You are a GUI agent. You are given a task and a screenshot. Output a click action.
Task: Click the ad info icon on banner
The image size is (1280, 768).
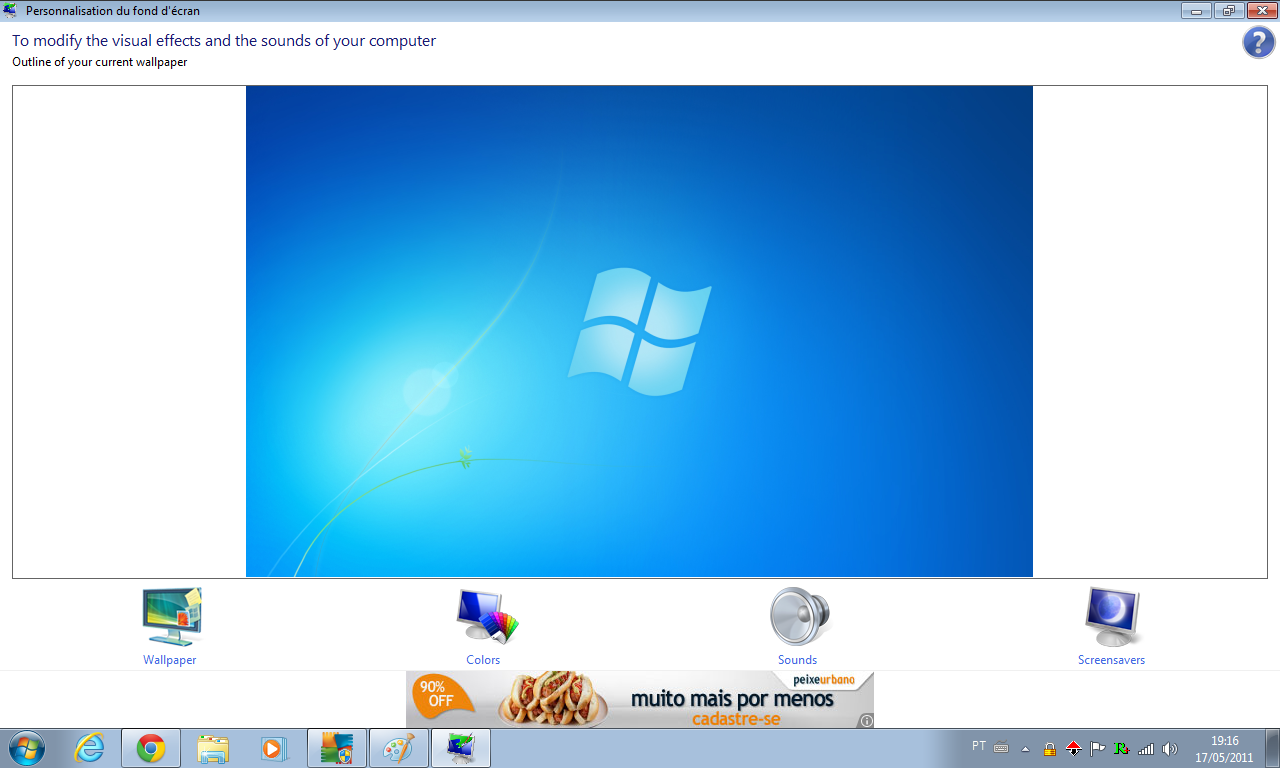(866, 720)
